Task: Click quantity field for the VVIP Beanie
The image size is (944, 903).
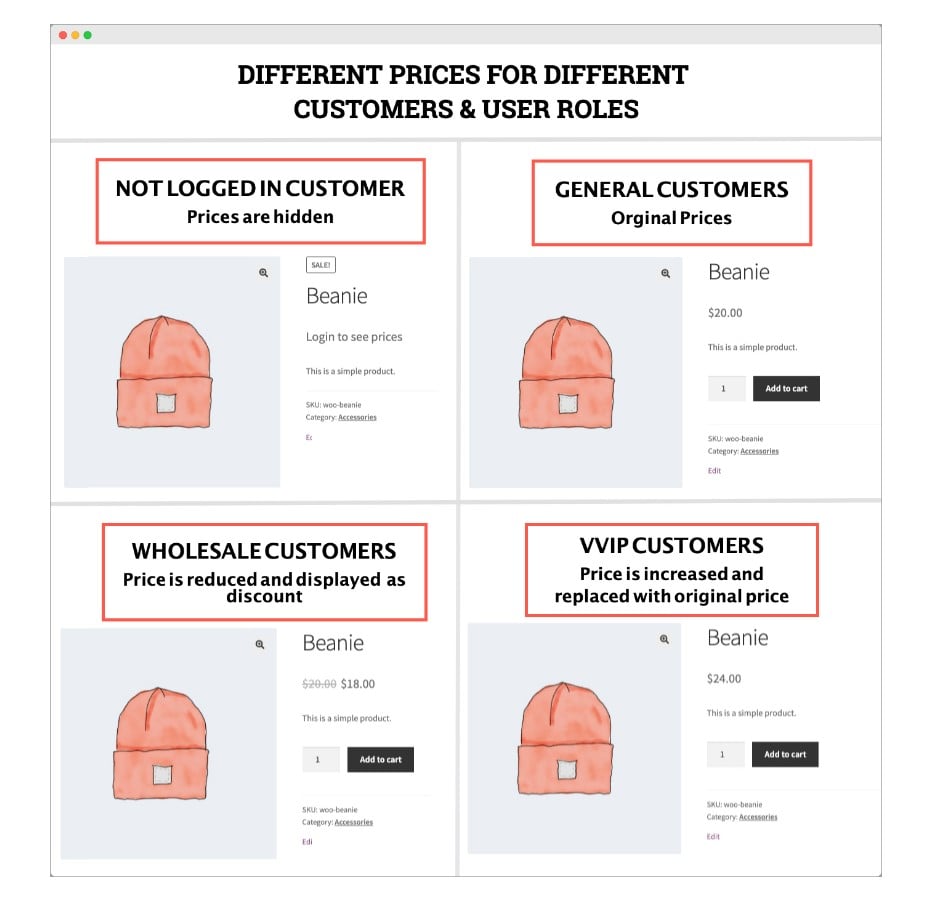Action: 725,755
